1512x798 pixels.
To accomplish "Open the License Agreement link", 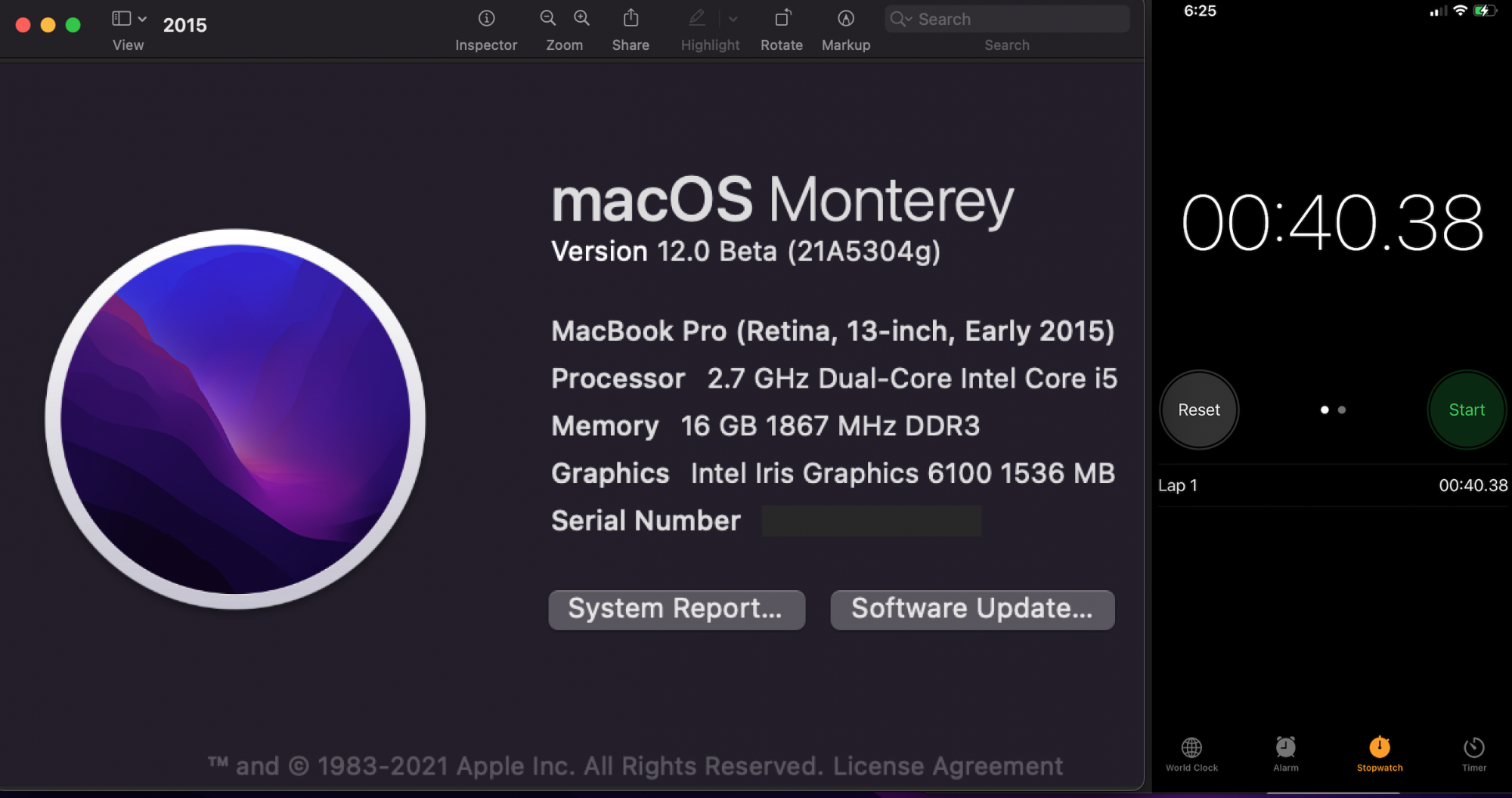I will tap(947, 766).
